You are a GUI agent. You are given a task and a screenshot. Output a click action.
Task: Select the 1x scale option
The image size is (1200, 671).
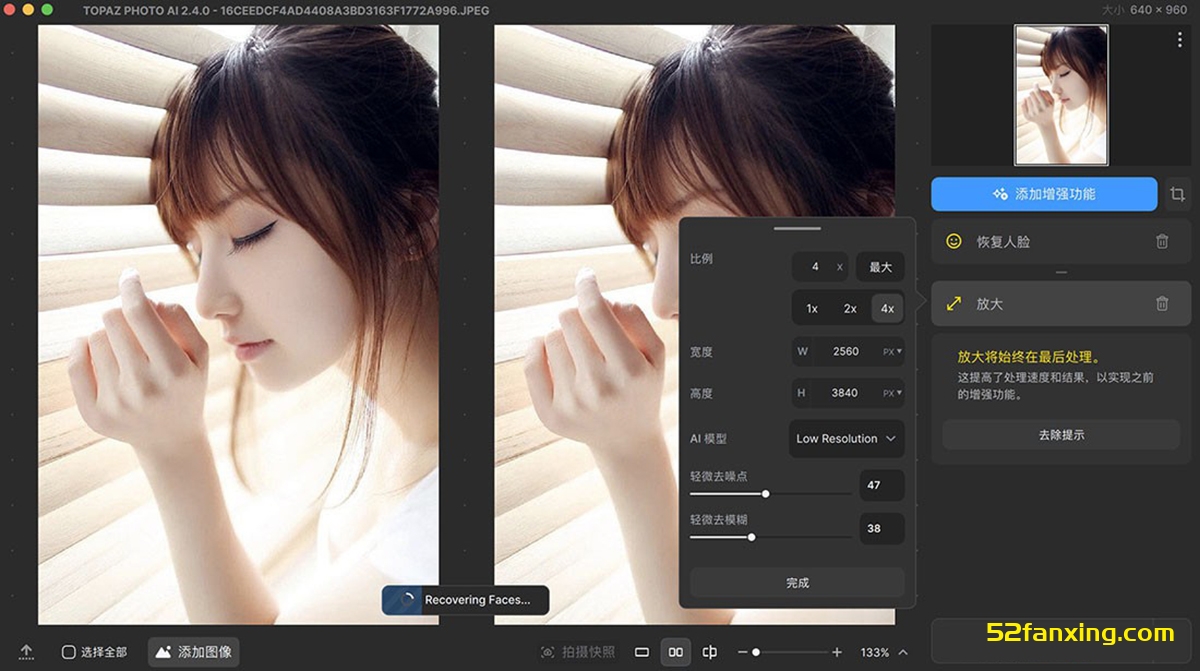pyautogui.click(x=812, y=309)
